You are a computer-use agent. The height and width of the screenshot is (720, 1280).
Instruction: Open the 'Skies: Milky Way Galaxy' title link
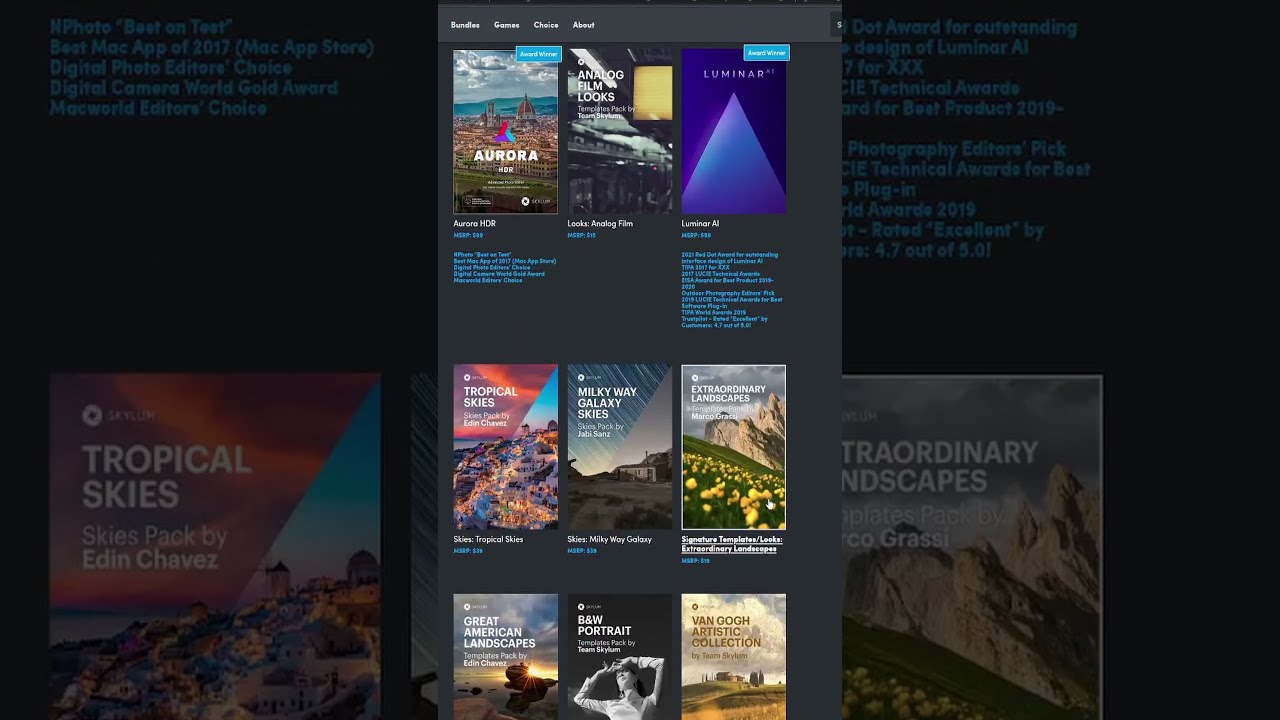pyautogui.click(x=610, y=540)
